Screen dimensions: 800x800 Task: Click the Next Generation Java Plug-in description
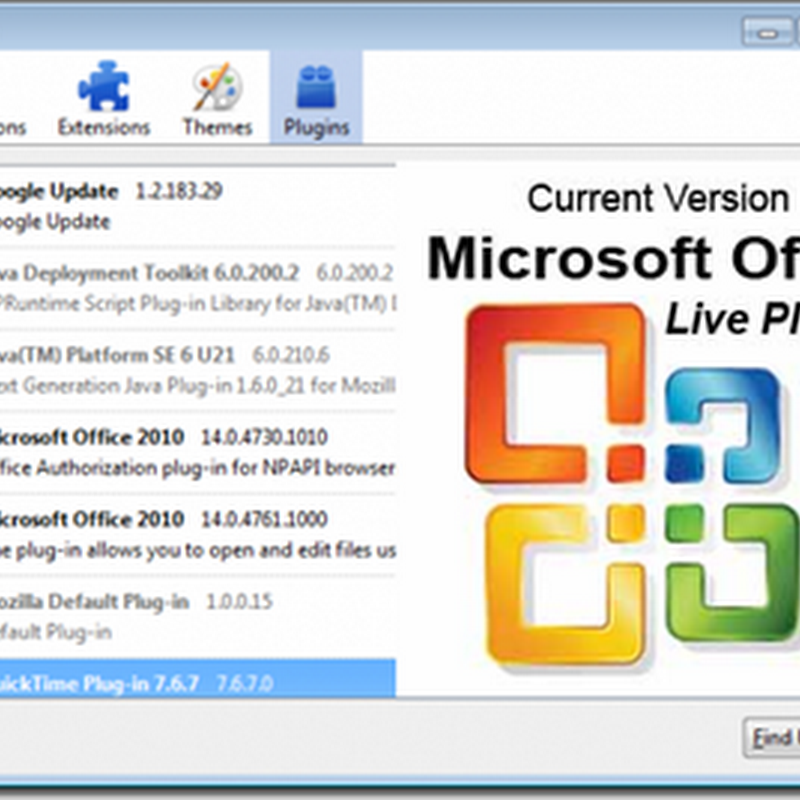tap(197, 386)
